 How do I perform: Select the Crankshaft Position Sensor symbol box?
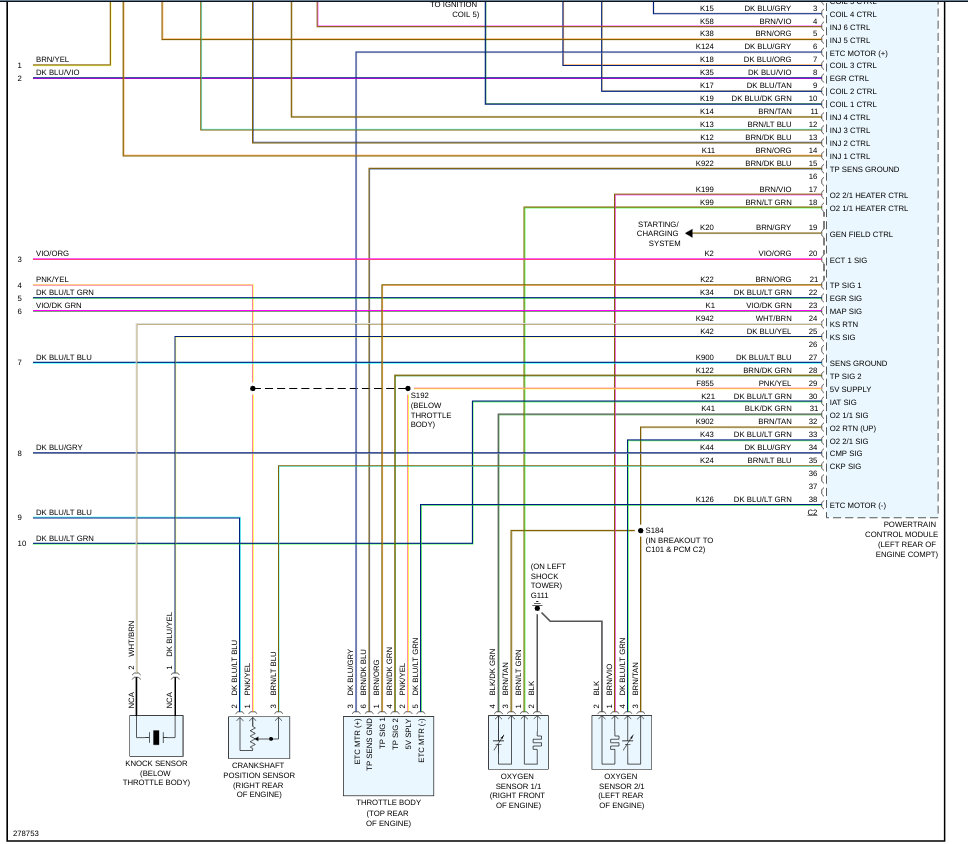click(x=259, y=737)
